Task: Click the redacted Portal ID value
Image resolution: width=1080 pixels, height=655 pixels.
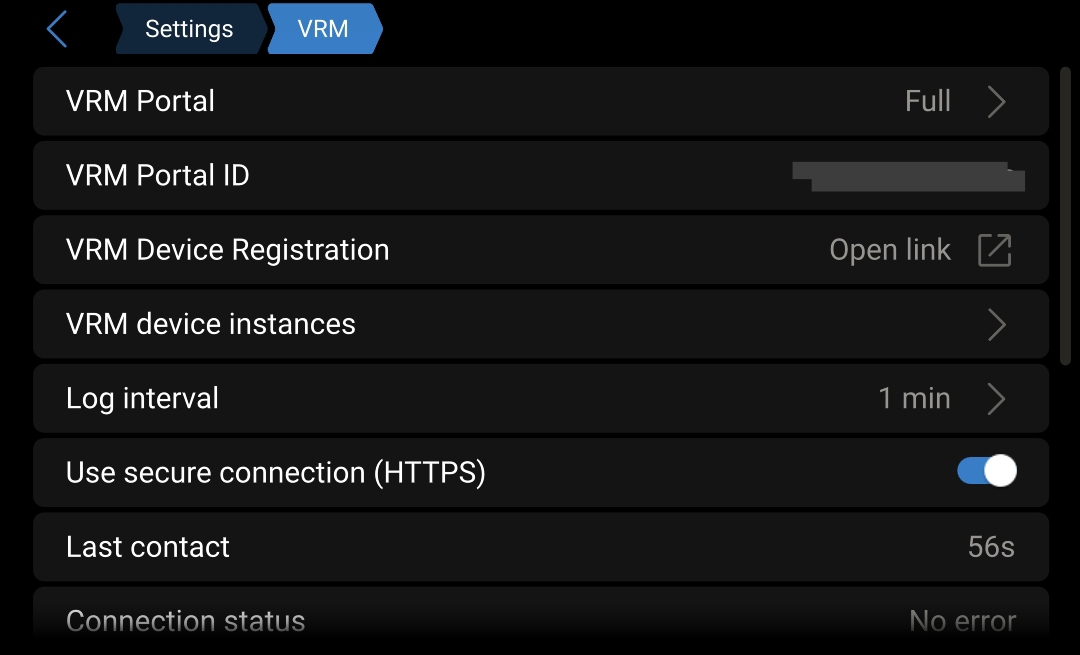Action: (908, 176)
